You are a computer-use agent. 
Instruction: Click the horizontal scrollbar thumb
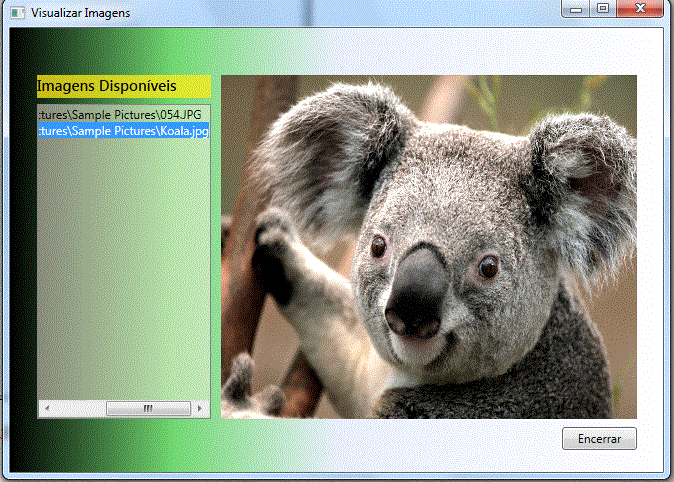coord(148,409)
